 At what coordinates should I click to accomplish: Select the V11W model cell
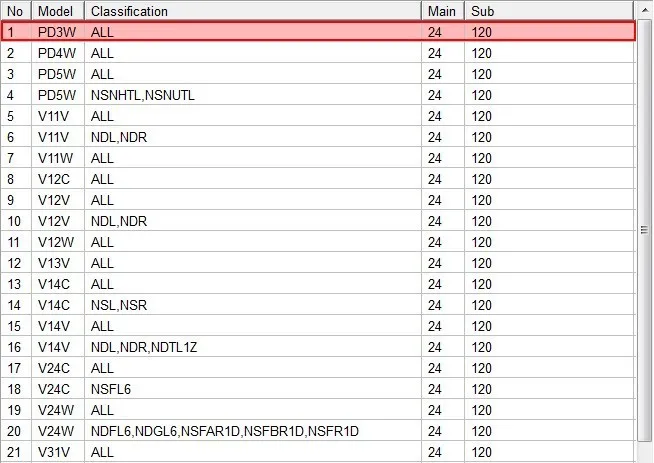tap(58, 158)
